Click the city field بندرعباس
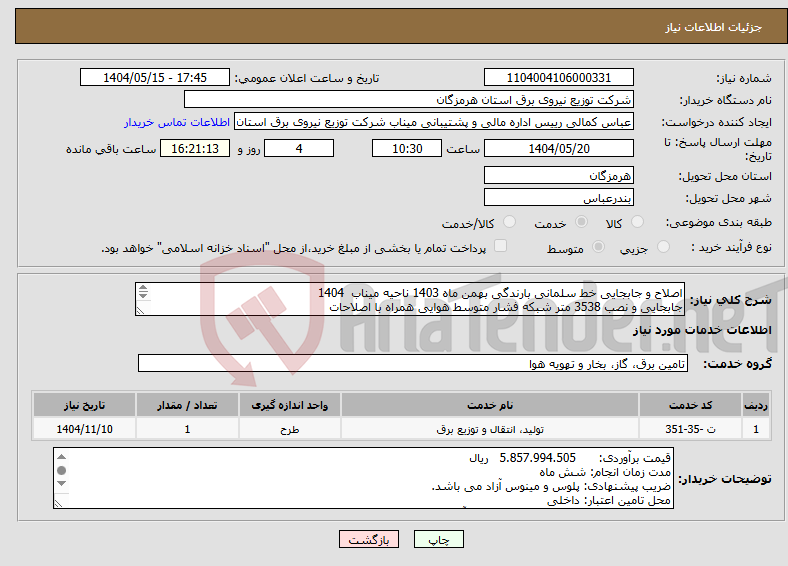Screen dimensions: 788x566 (x=558, y=198)
